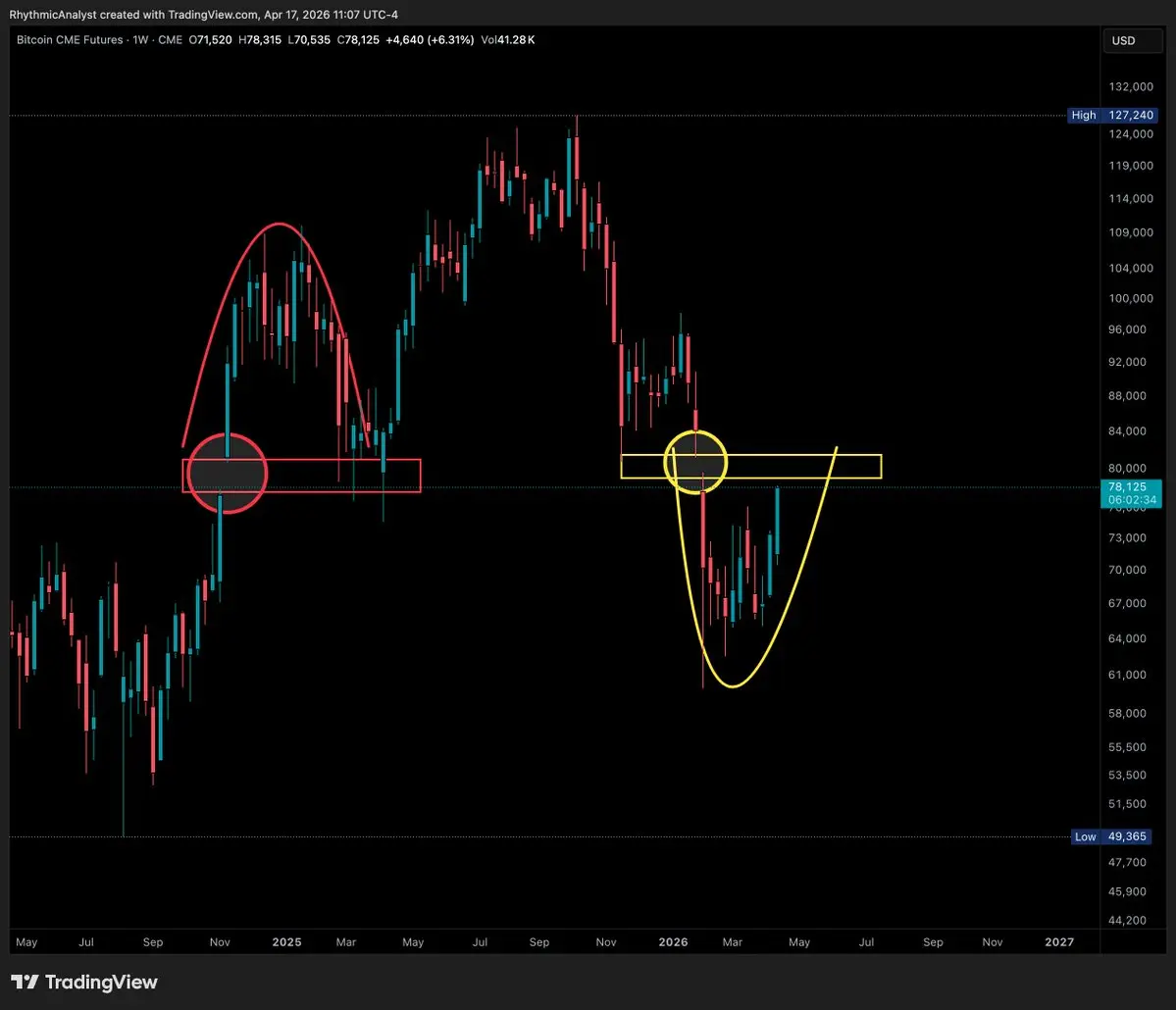Click the 2026 year label on the time axis

[673, 941]
